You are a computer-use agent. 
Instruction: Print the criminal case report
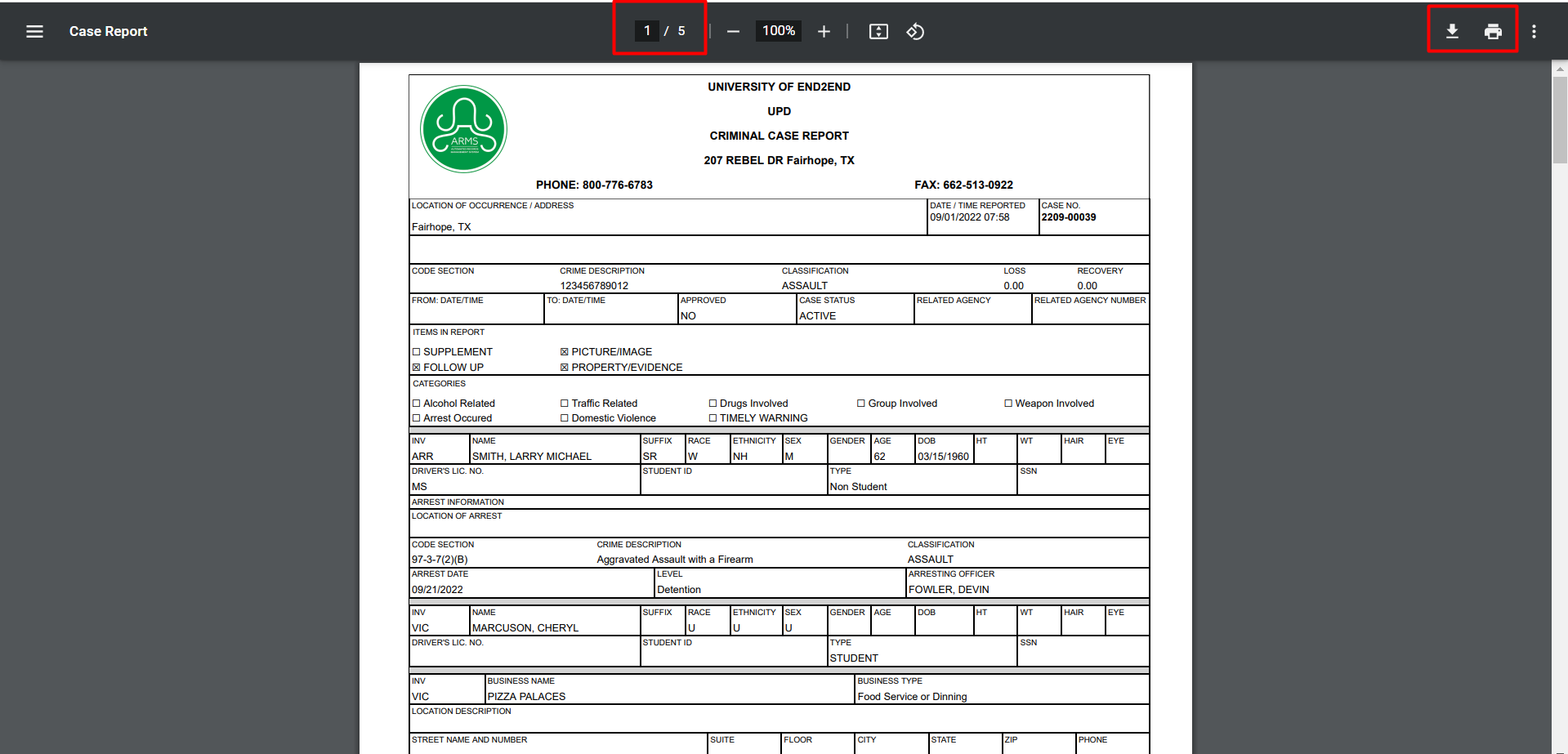(x=1493, y=31)
